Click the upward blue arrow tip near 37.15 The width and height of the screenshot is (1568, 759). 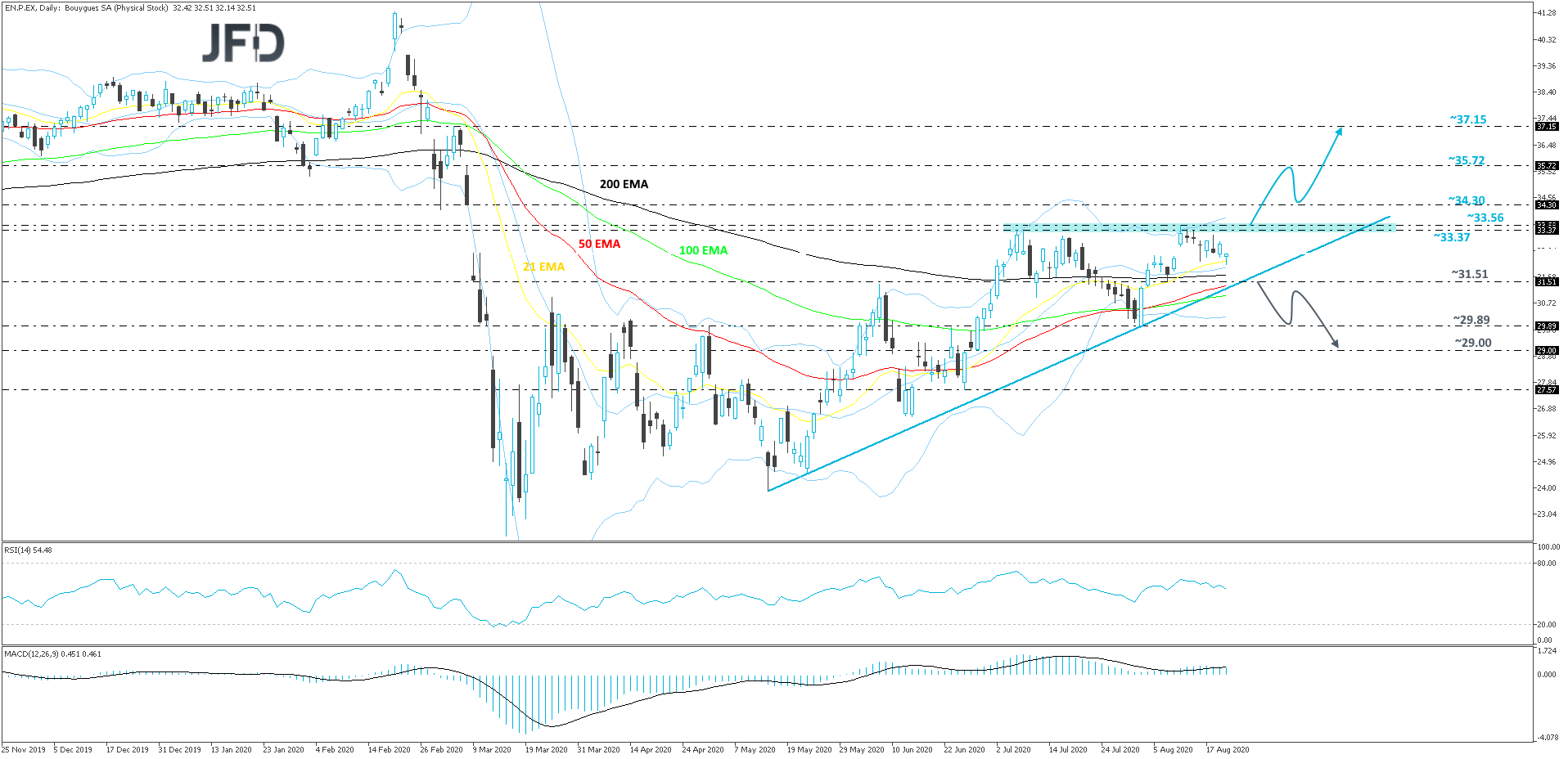click(1340, 129)
